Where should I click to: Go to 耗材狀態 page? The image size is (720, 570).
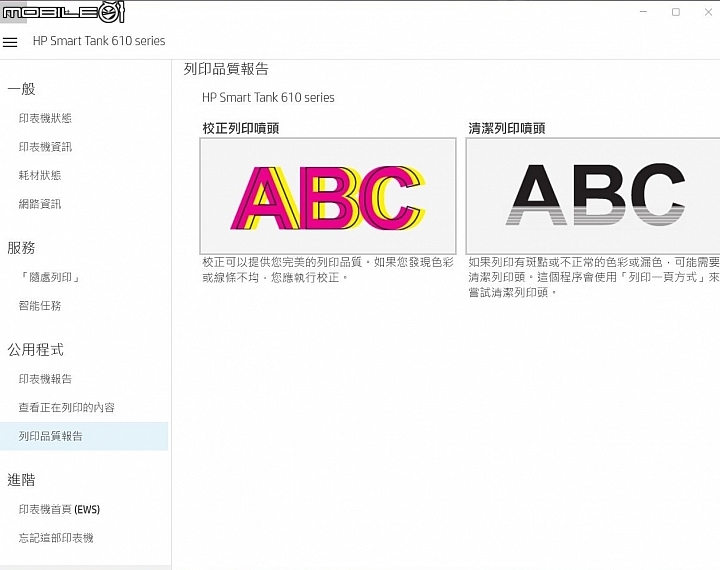[x=39, y=175]
